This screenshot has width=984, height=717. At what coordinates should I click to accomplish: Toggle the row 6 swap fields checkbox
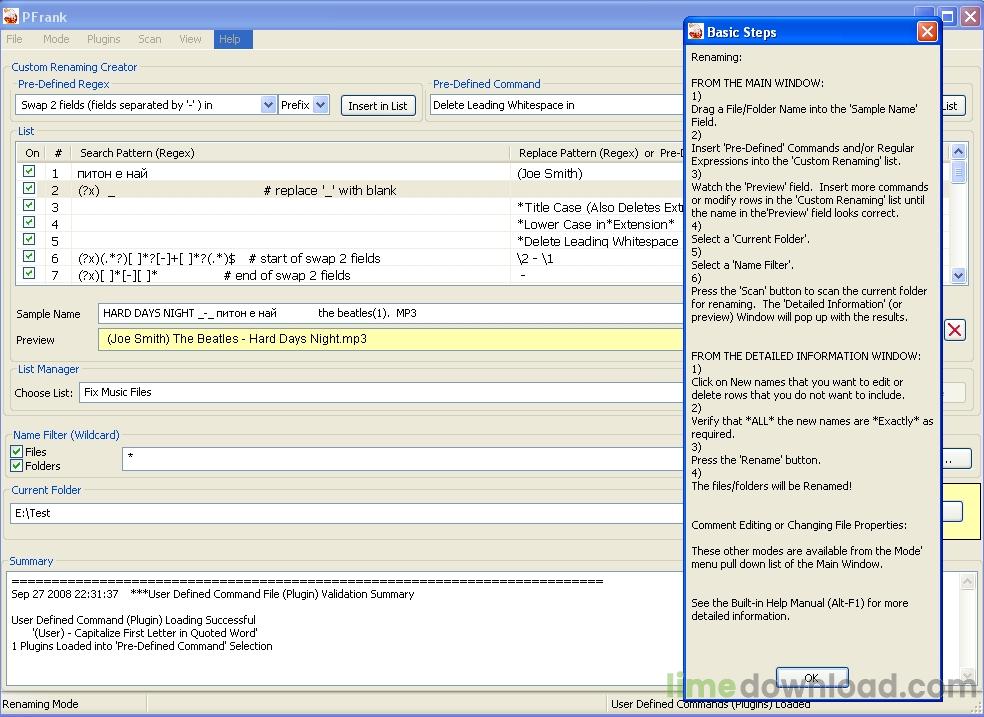coord(30,257)
